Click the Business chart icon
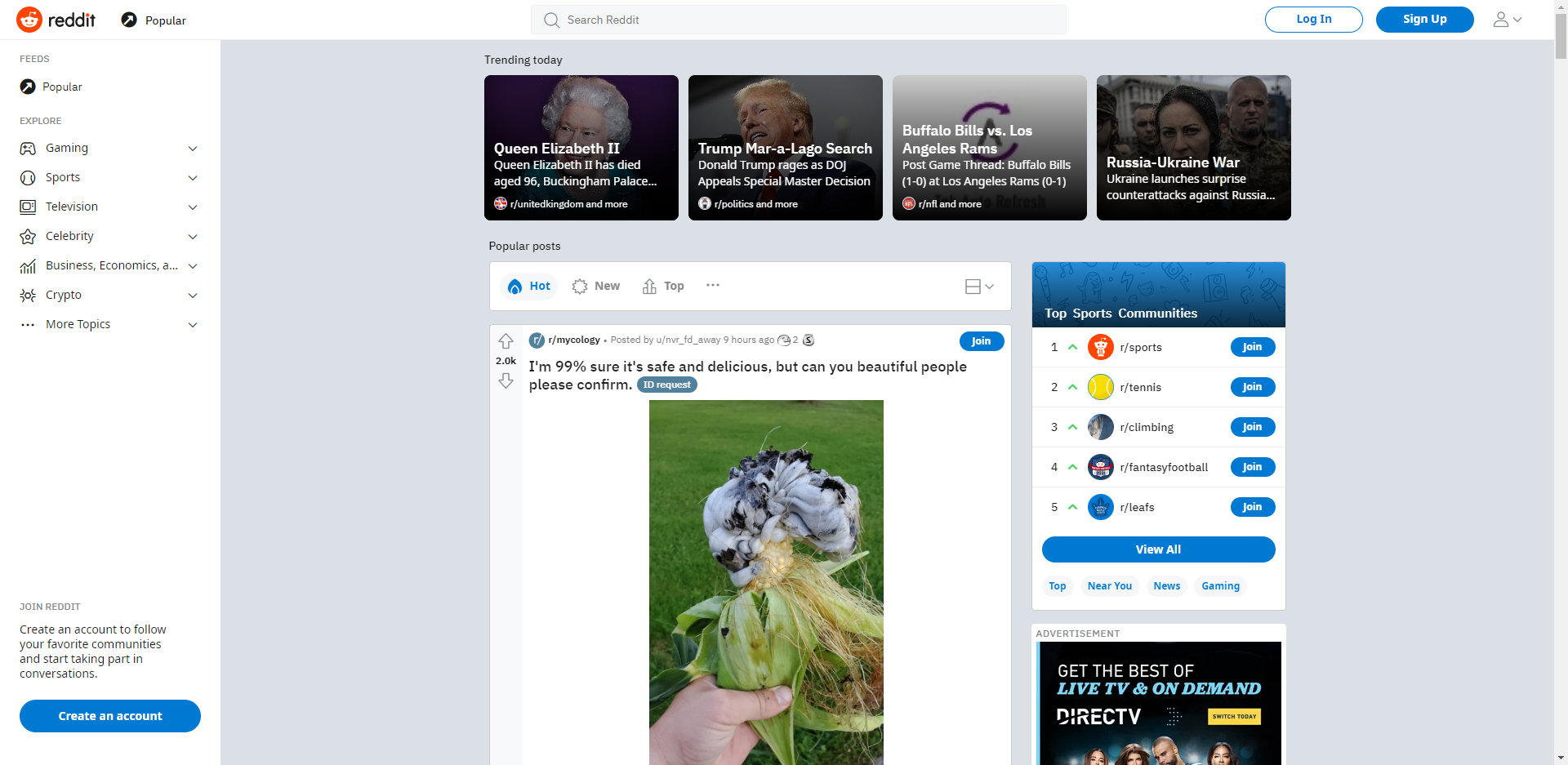The width and height of the screenshot is (1568, 765). tap(28, 266)
